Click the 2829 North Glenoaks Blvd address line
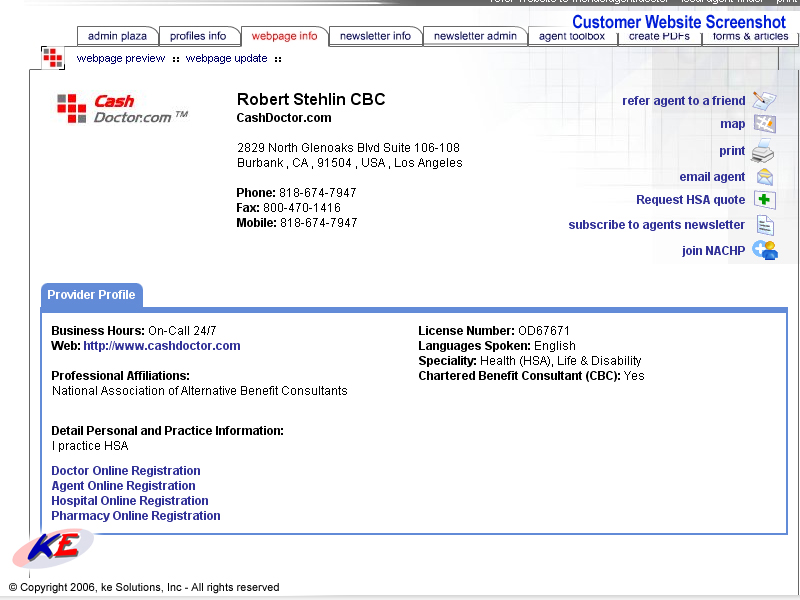This screenshot has height=600, width=800. click(348, 148)
